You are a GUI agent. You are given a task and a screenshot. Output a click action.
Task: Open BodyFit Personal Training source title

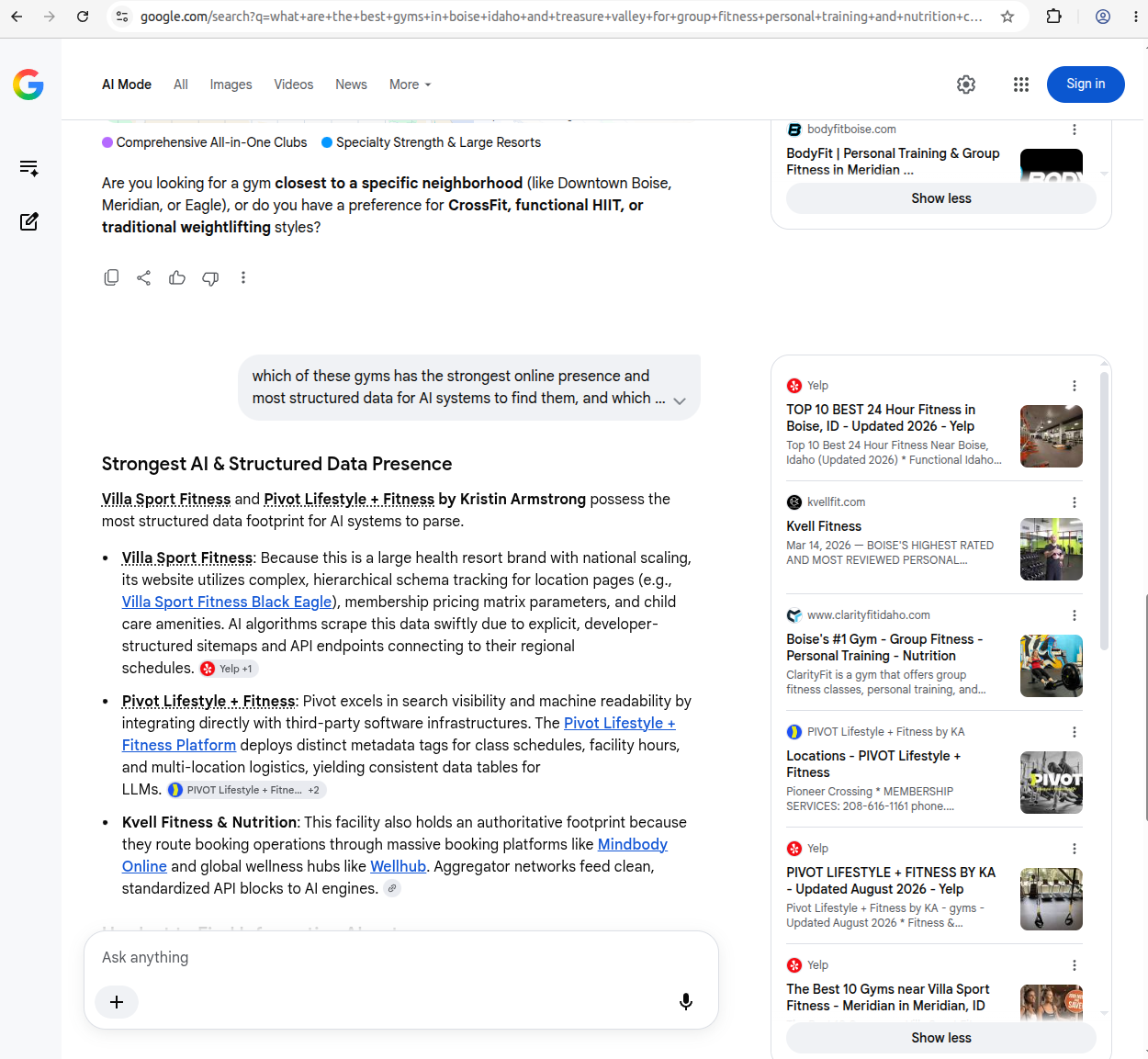pos(893,162)
